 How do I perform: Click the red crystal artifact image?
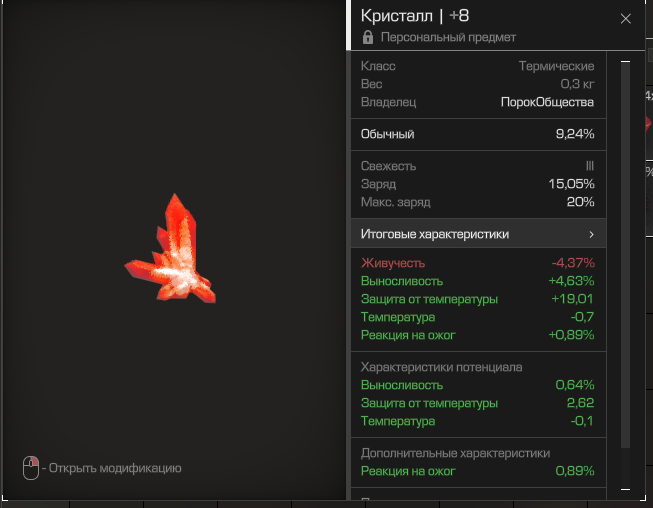[170, 249]
